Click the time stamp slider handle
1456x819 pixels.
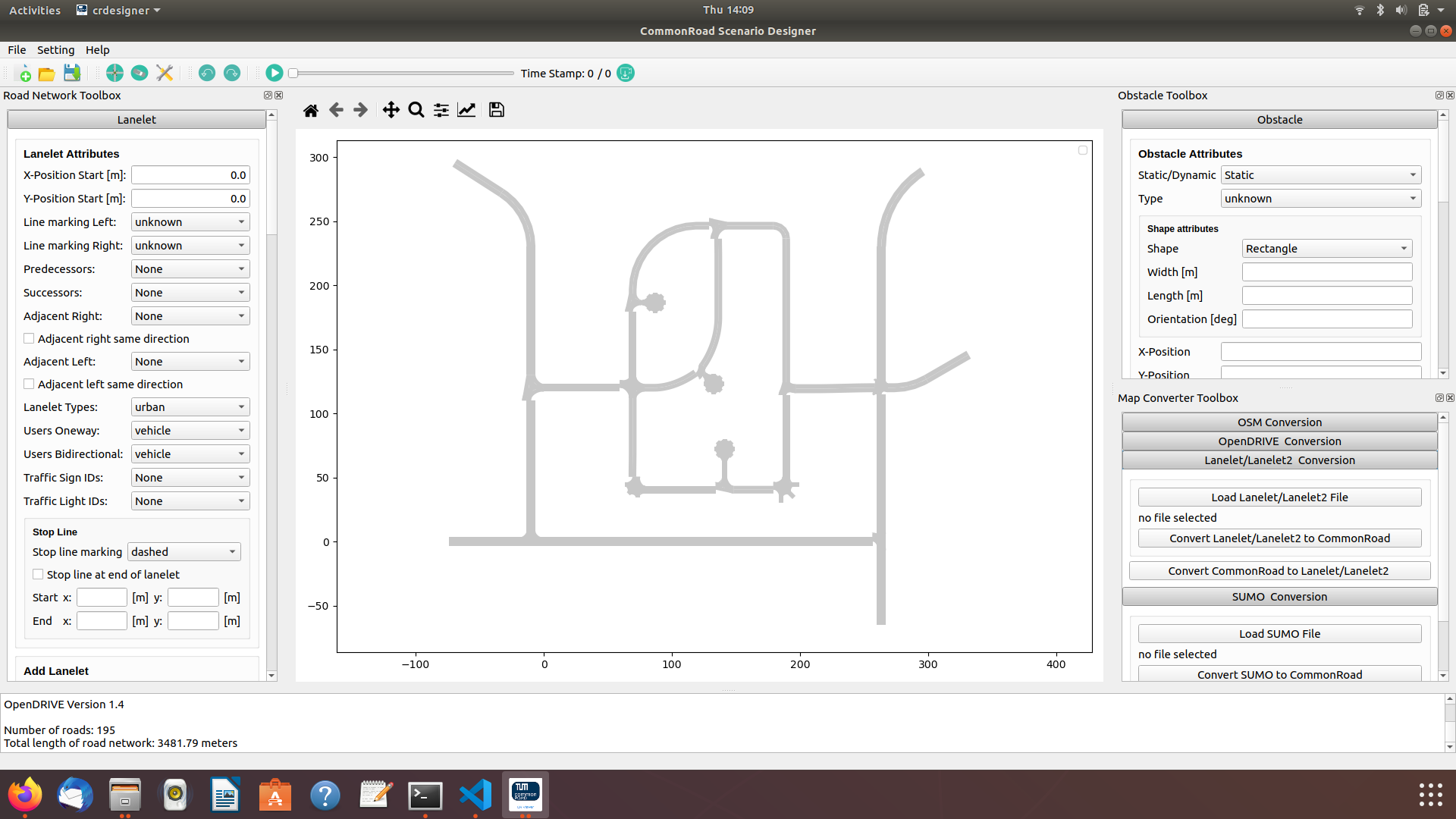[293, 74]
